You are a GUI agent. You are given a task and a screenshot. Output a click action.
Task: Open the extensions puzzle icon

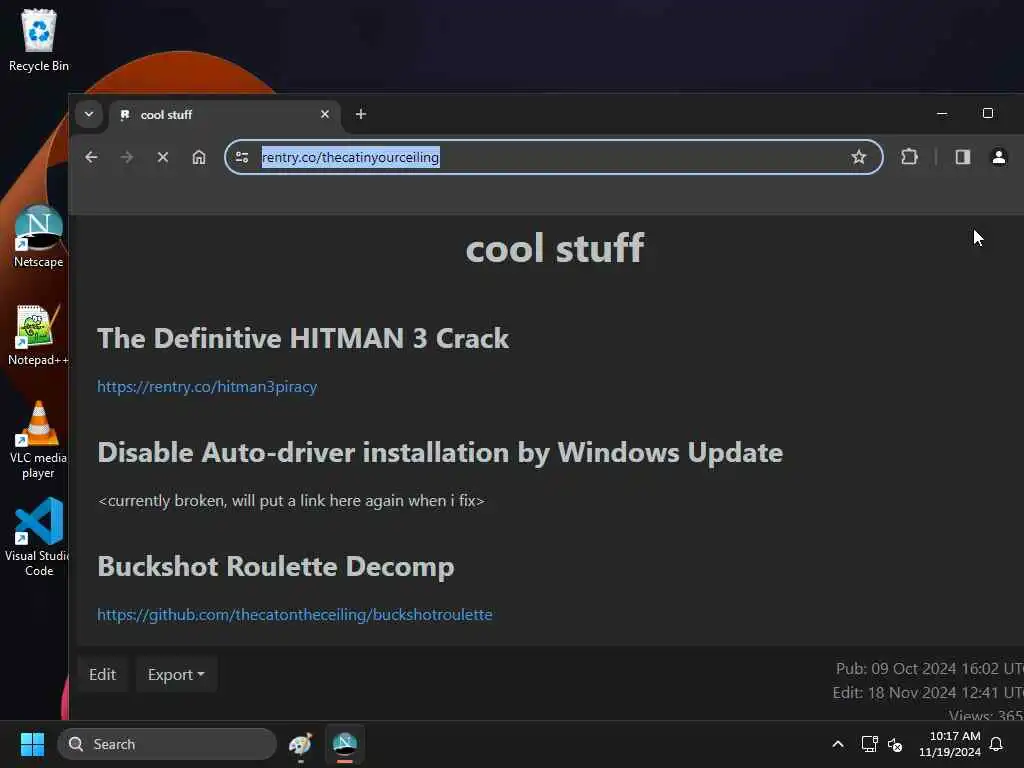coord(909,157)
